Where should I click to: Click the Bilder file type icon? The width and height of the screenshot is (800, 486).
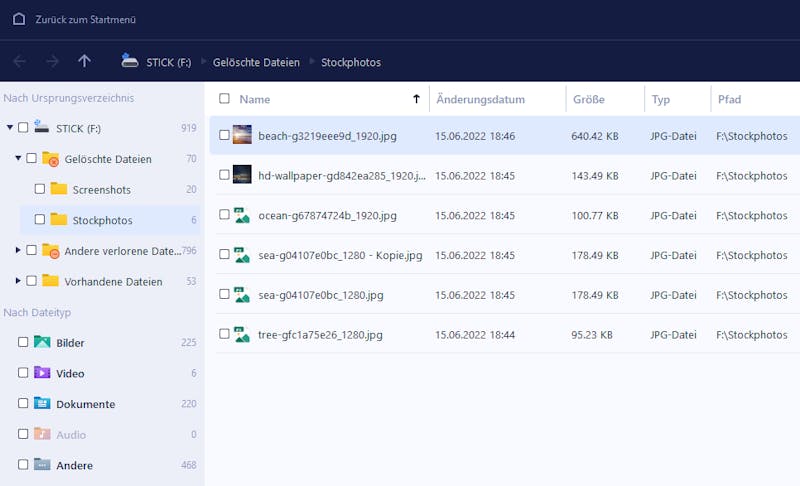(42, 342)
